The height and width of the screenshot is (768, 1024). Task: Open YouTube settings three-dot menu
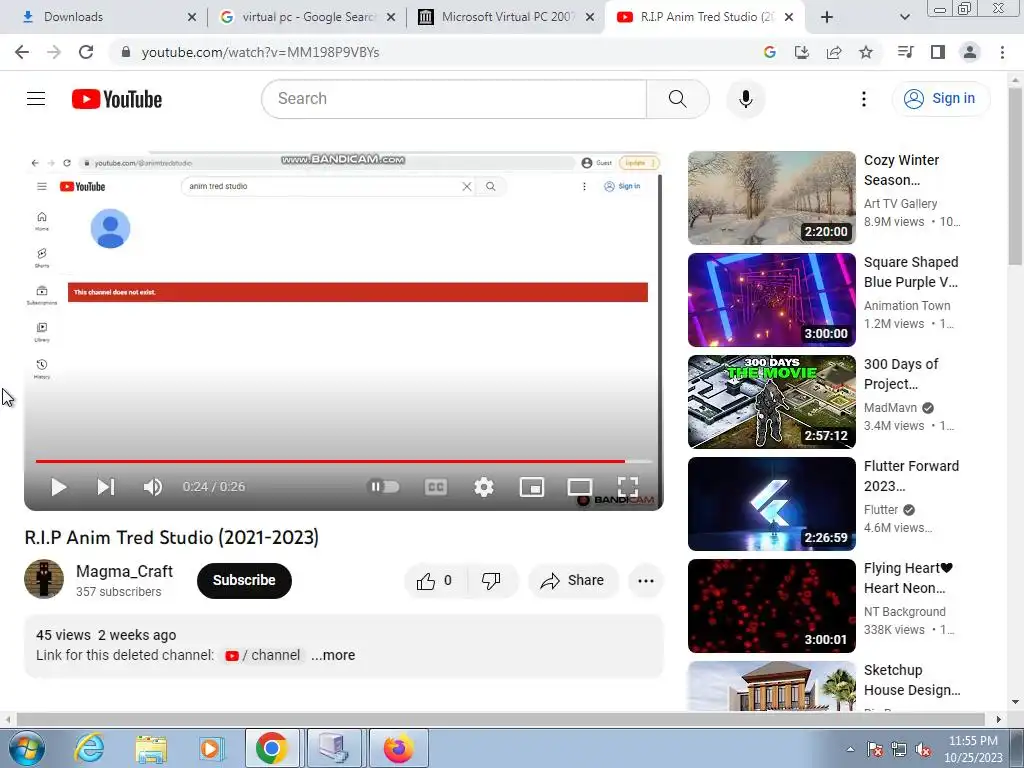[863, 99]
